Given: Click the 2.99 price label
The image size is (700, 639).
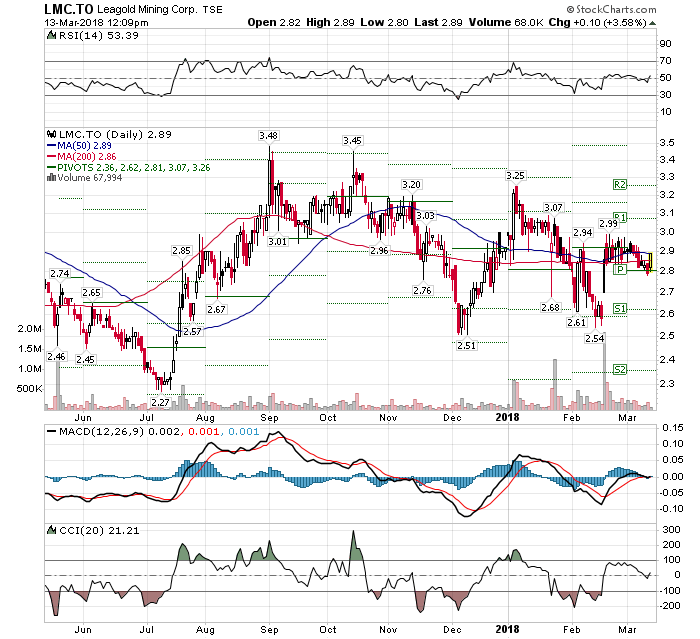Looking at the screenshot, I should click(x=608, y=224).
